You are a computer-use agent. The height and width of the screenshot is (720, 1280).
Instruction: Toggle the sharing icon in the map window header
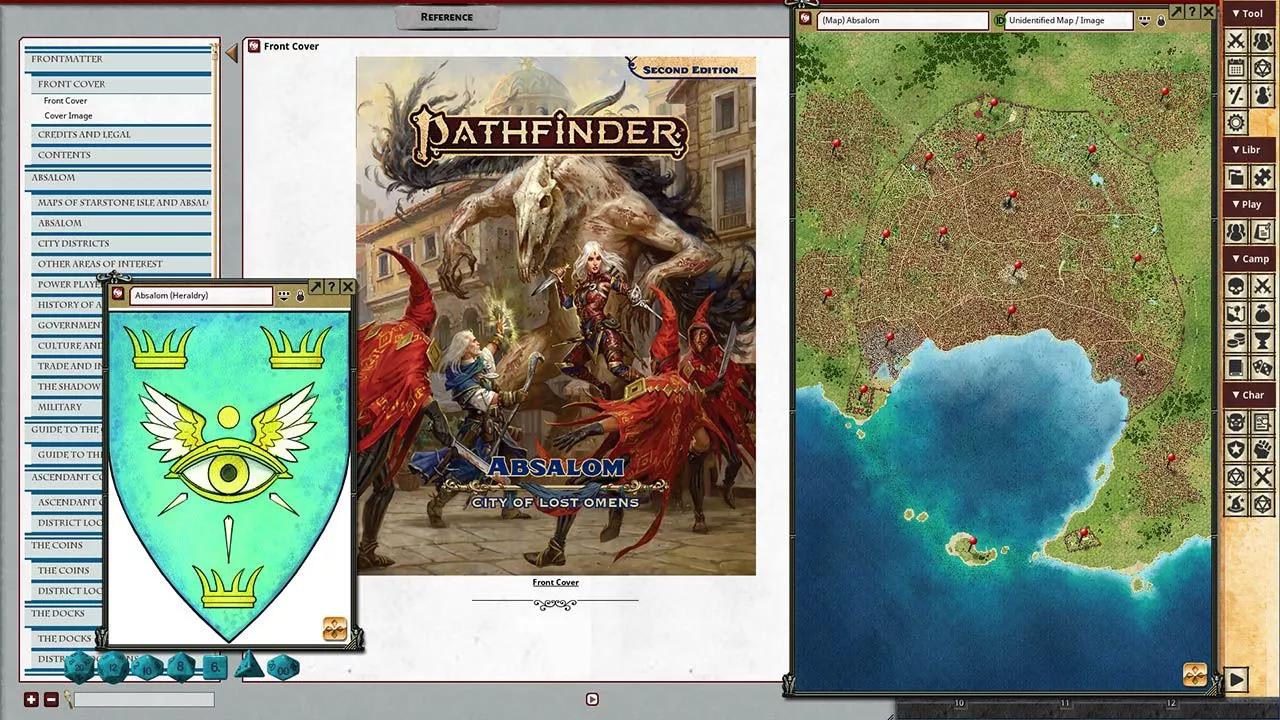pyautogui.click(x=1145, y=20)
